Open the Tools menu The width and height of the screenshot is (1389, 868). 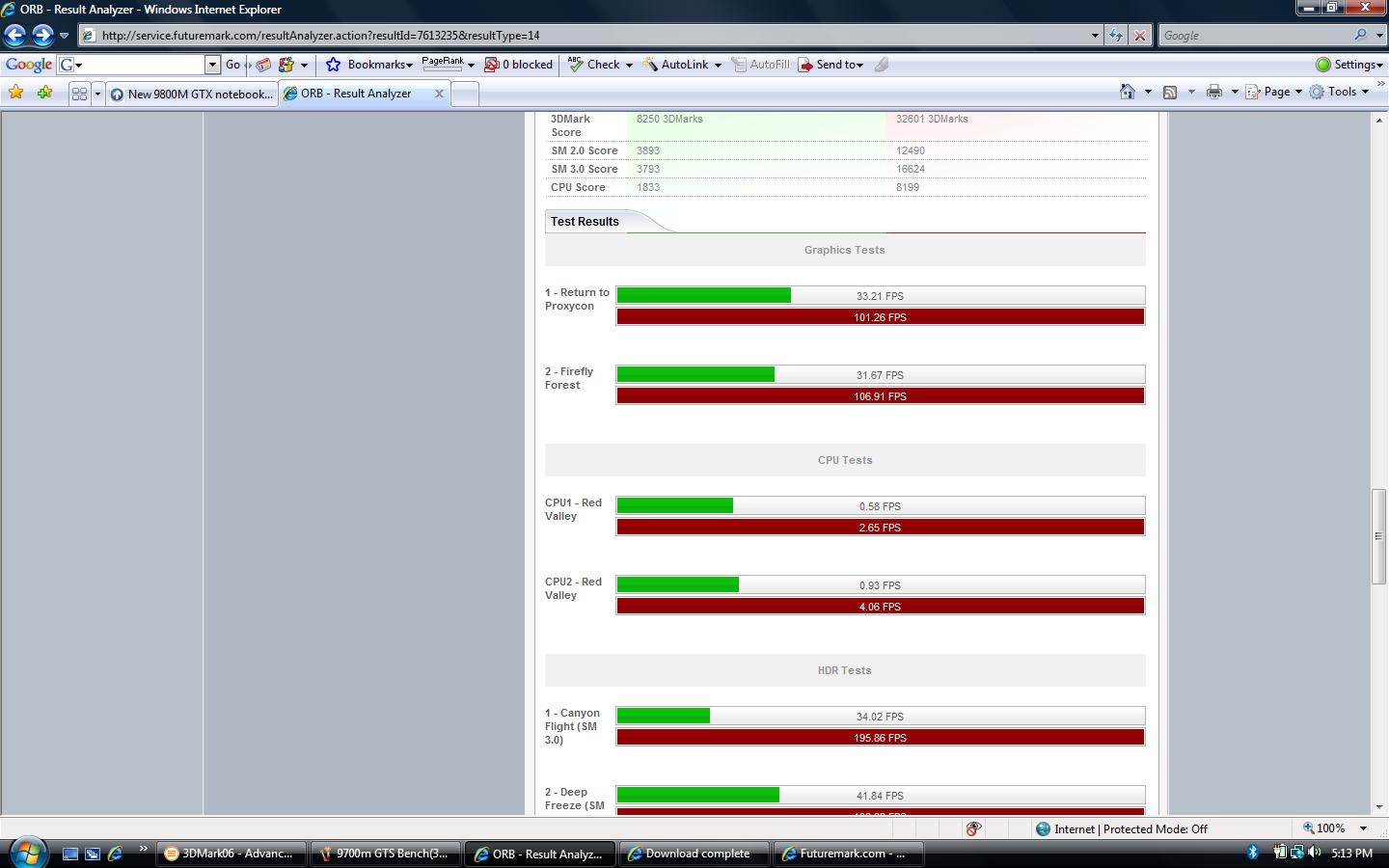1339,92
